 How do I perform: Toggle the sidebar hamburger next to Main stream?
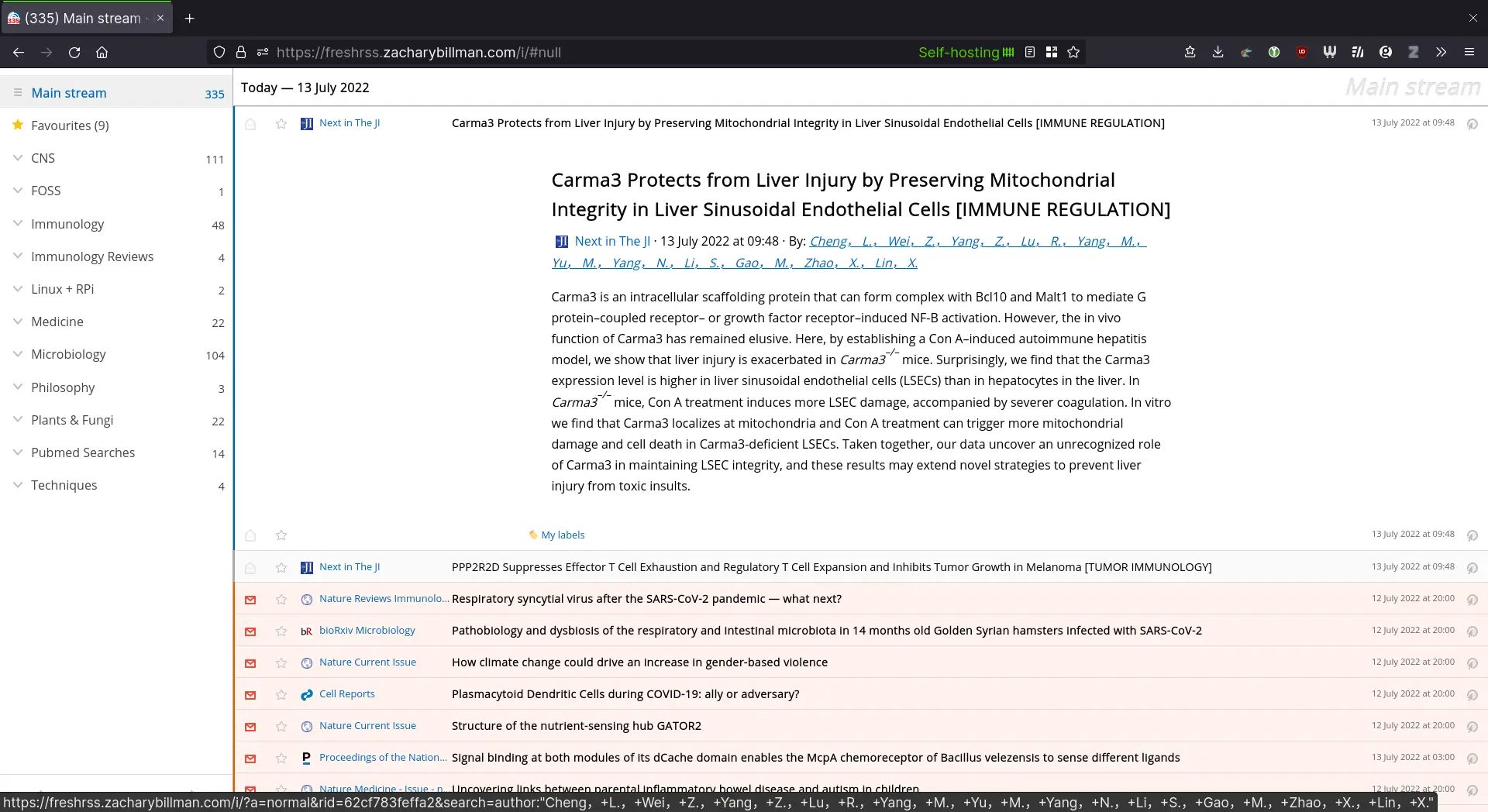point(17,93)
